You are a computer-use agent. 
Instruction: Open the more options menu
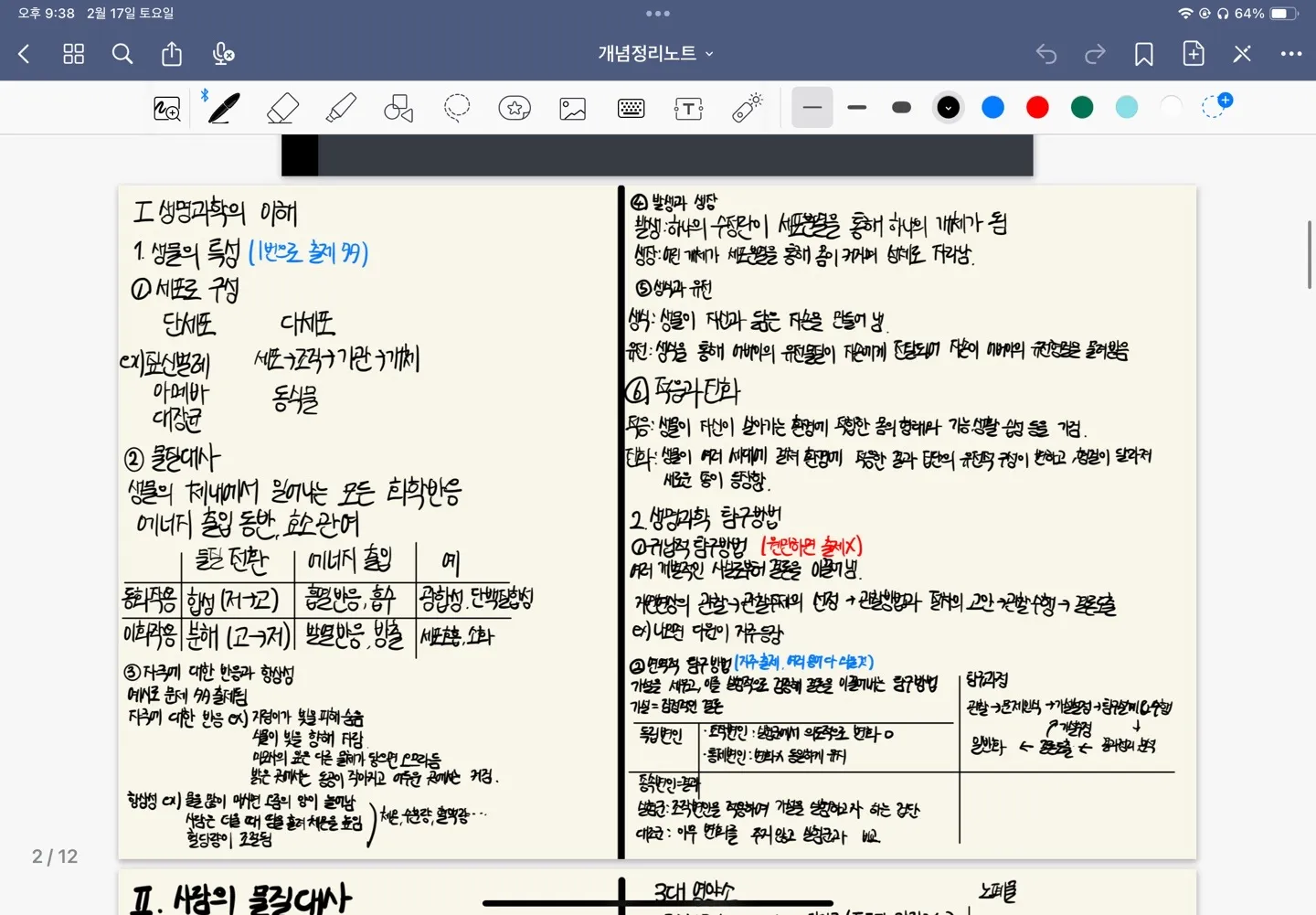(1290, 54)
